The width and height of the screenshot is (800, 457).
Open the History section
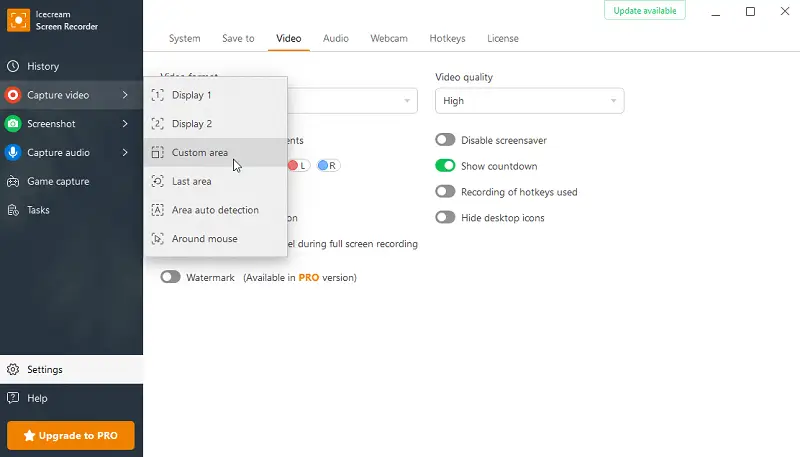click(x=71, y=66)
